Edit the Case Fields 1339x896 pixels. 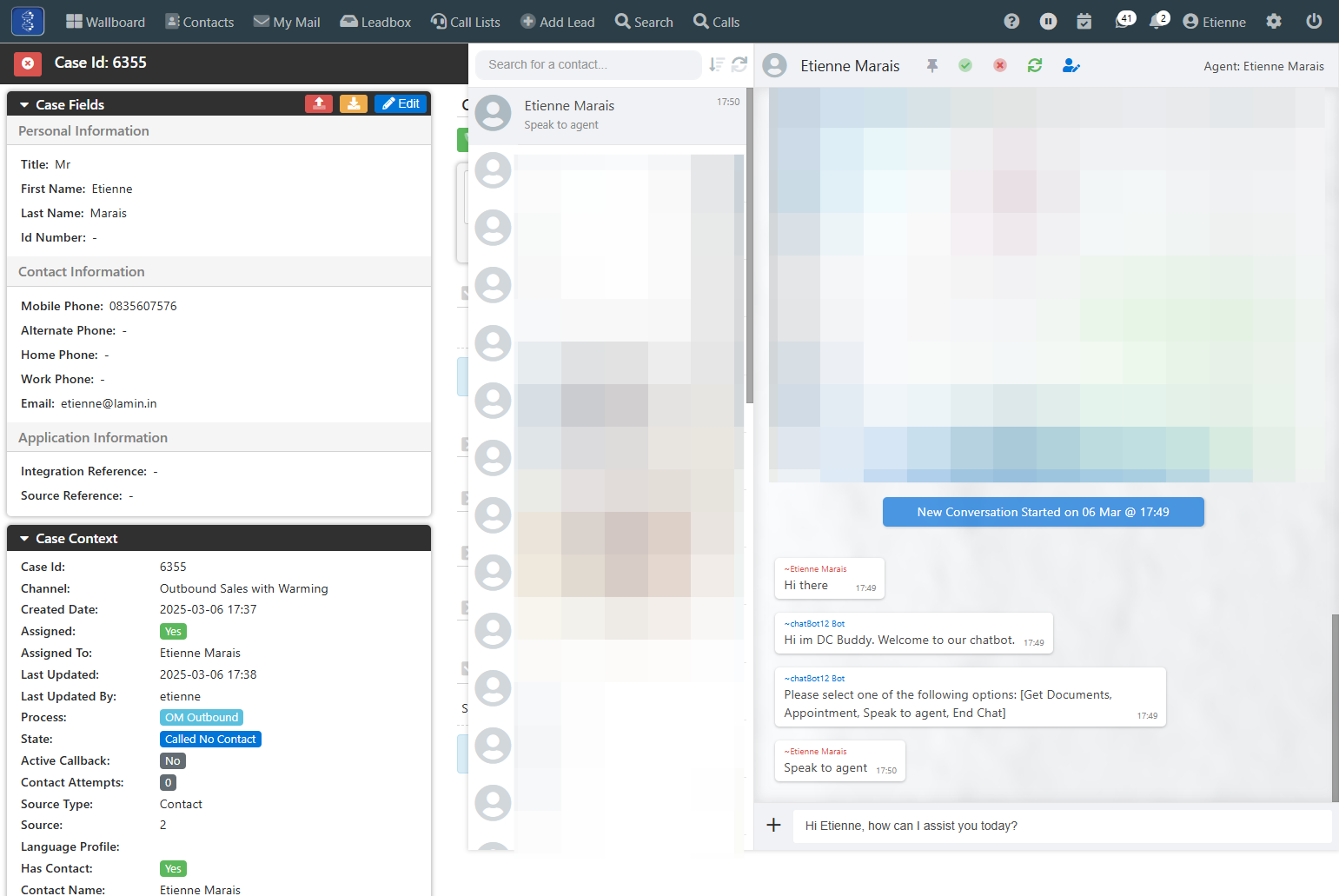pos(401,103)
